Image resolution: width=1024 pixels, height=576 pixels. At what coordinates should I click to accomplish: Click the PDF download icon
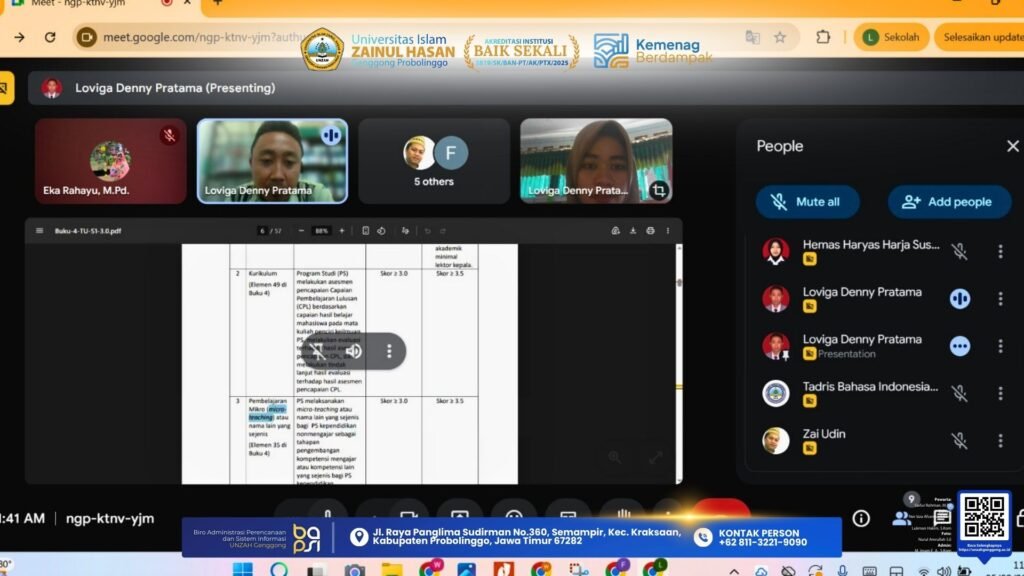point(633,231)
